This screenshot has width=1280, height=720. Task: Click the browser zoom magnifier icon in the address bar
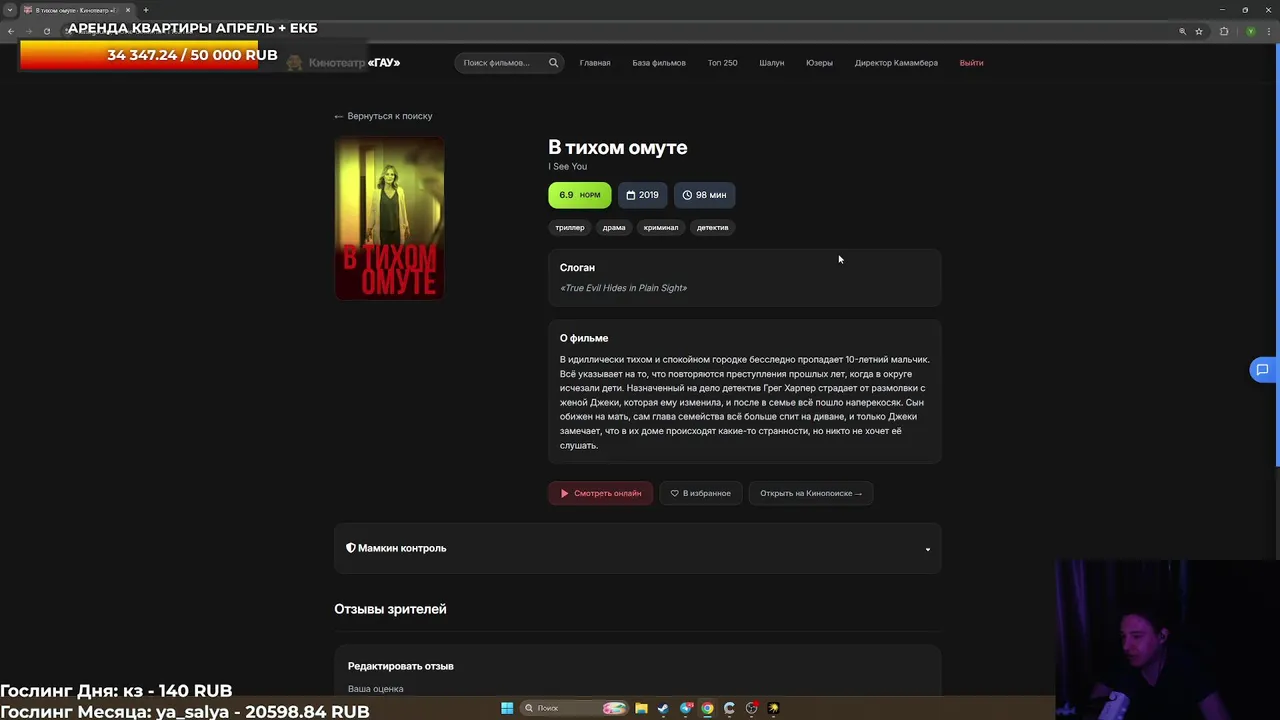tap(1182, 31)
